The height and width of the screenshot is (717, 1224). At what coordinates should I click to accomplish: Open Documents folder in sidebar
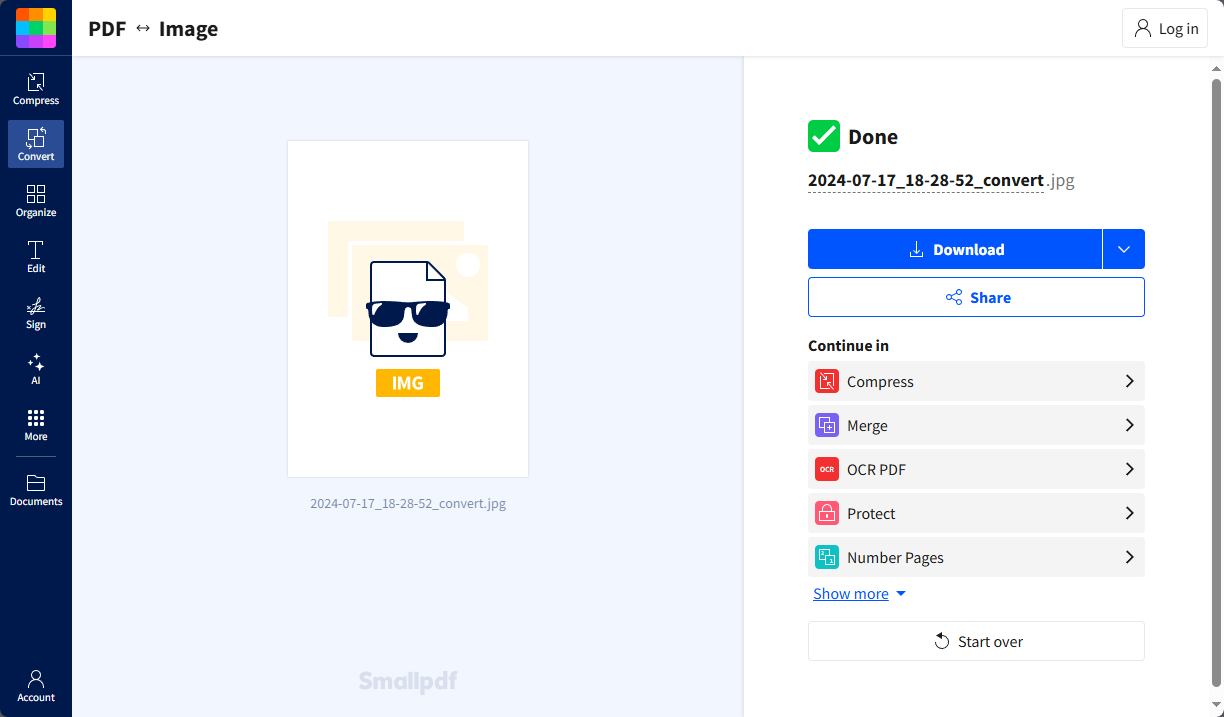36,490
